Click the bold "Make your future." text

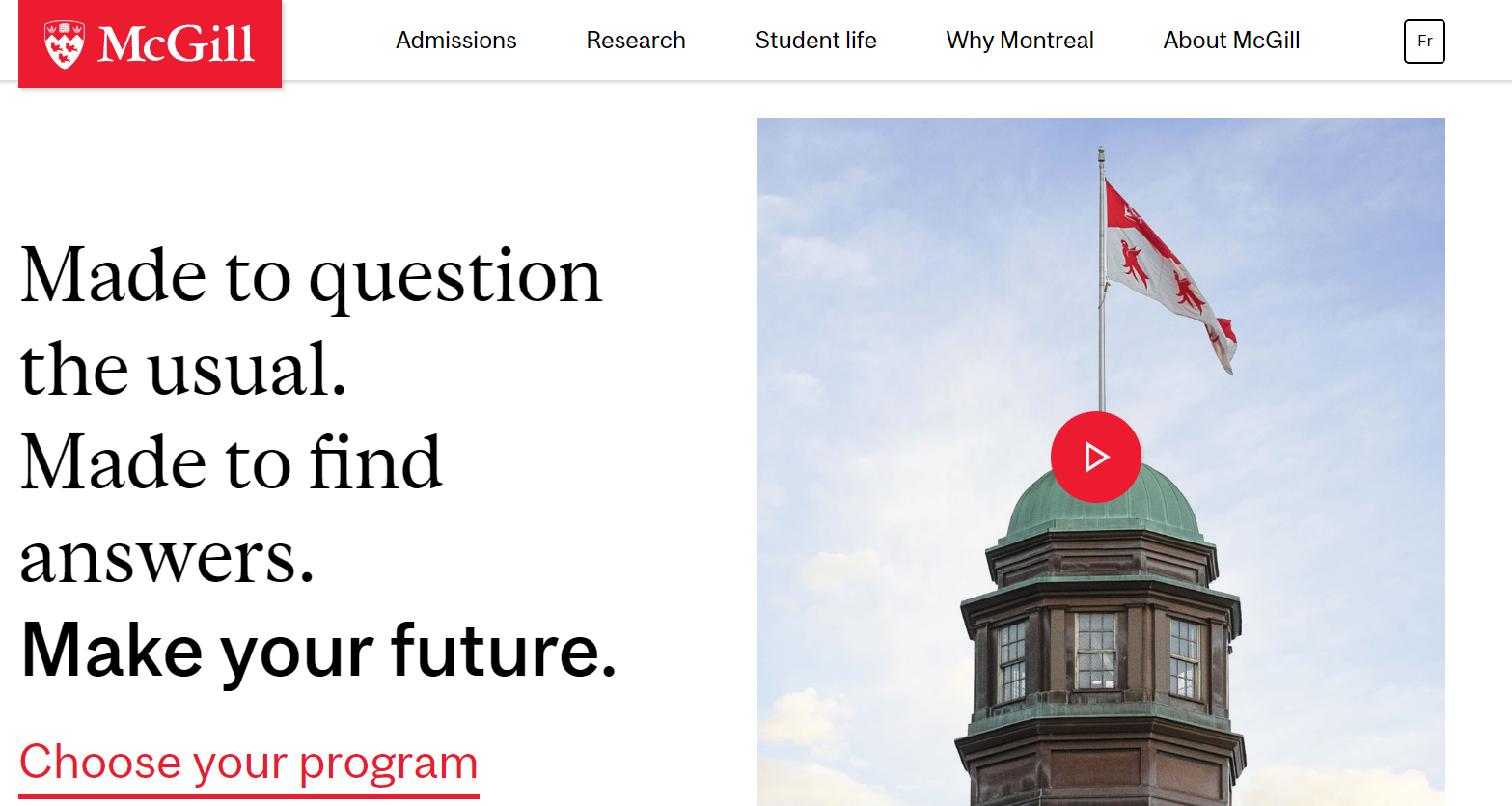(x=318, y=651)
